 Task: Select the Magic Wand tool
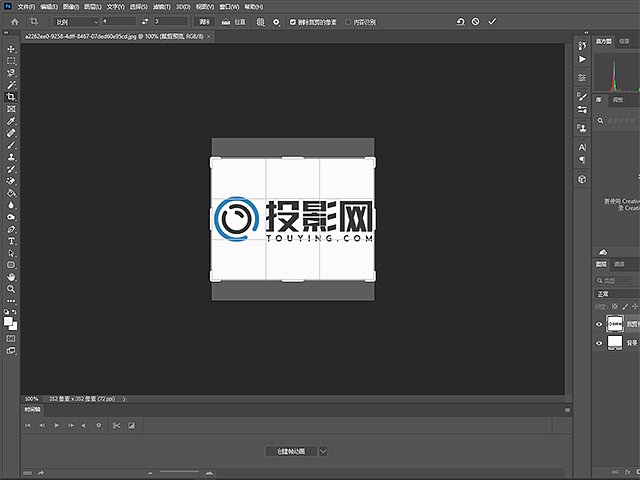point(11,85)
